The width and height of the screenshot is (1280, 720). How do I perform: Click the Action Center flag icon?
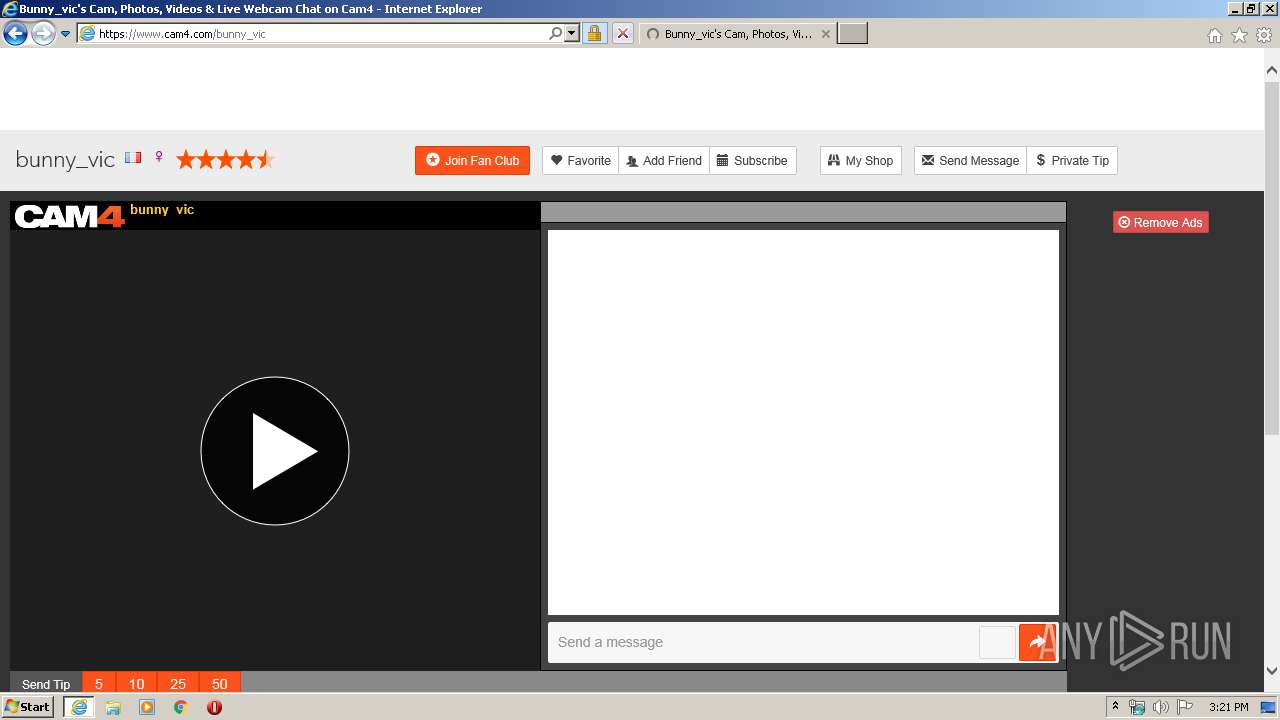1185,707
